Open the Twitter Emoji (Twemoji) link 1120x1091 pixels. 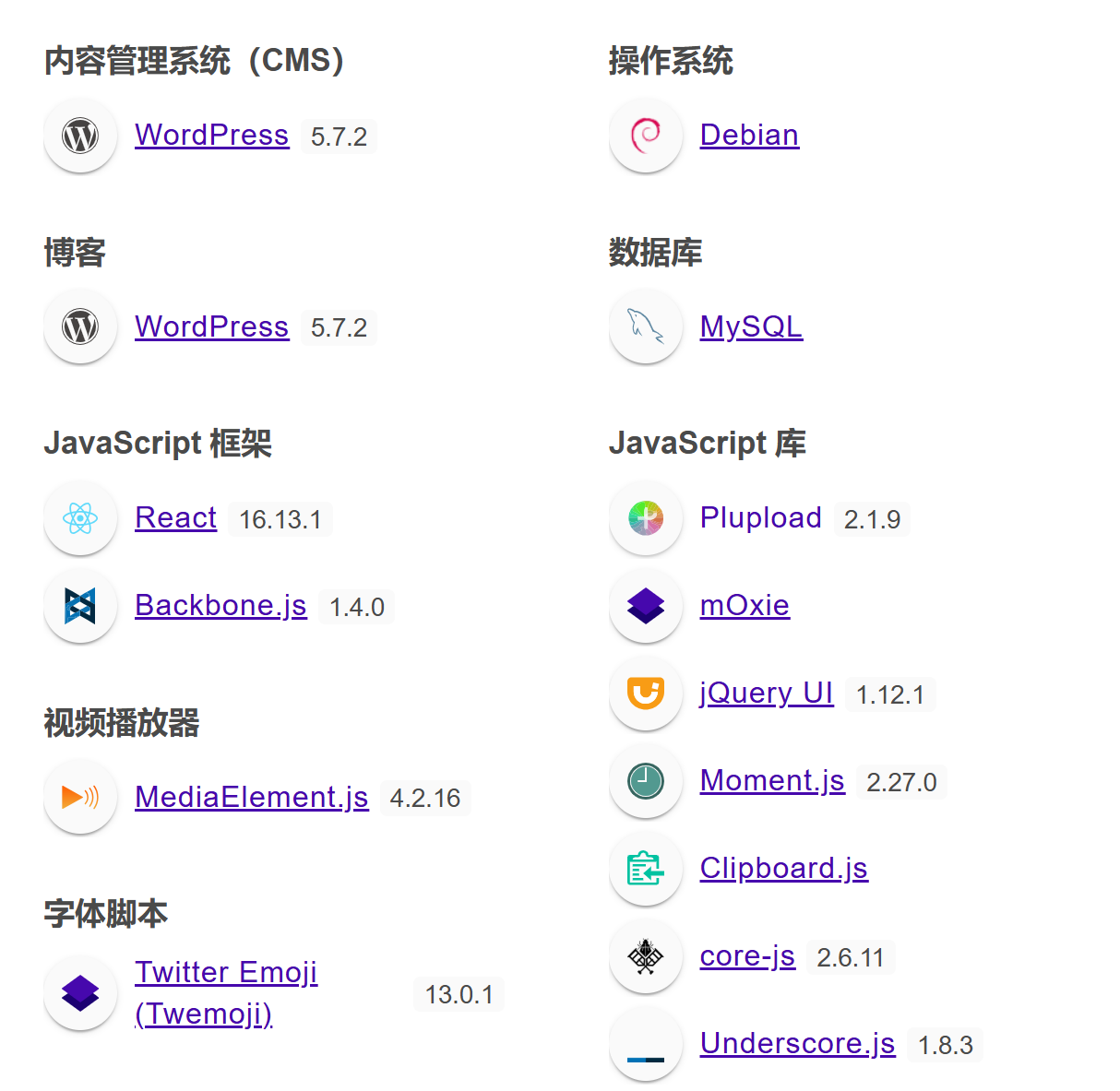226,993
